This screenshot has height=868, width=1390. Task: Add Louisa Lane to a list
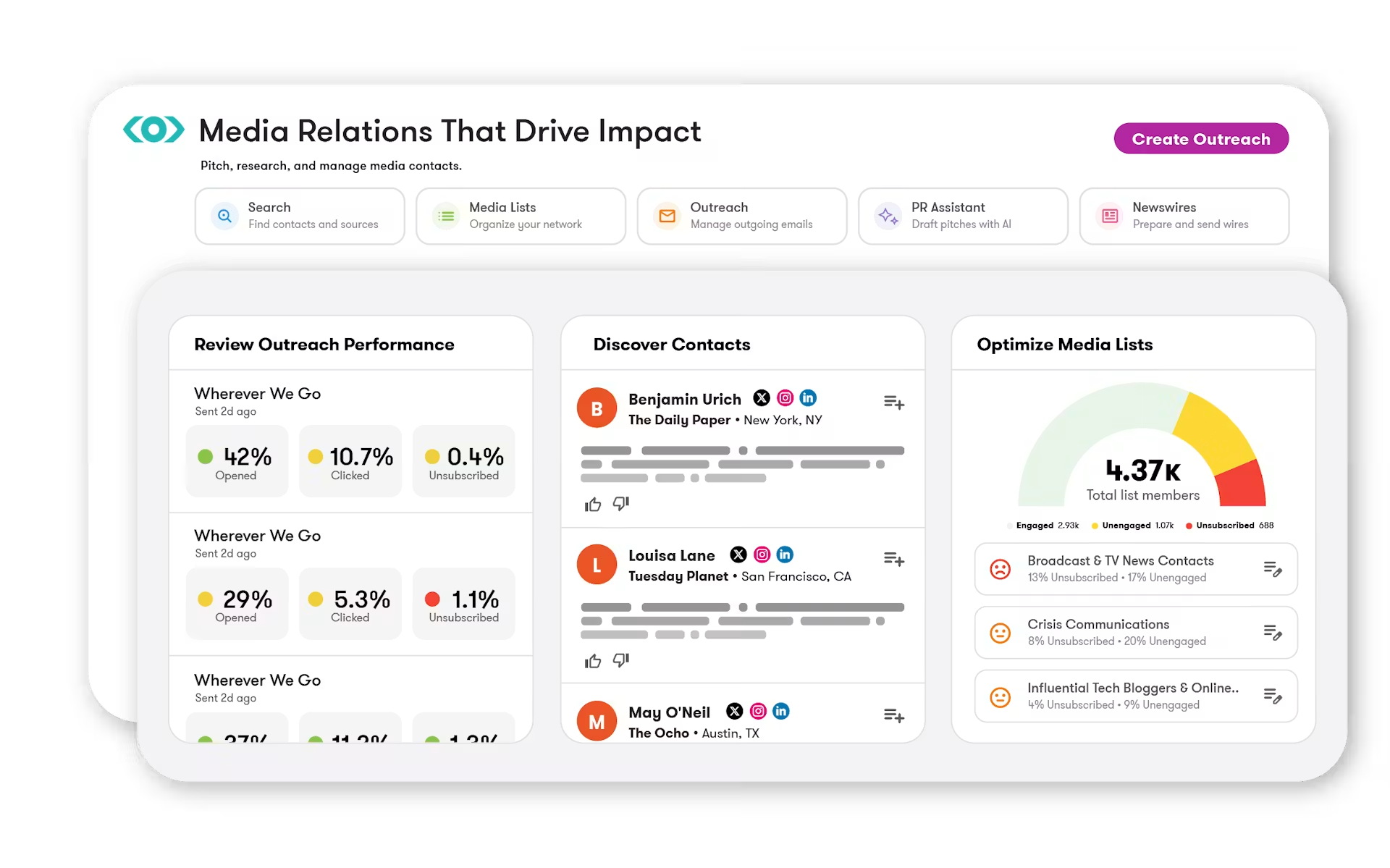(x=894, y=559)
